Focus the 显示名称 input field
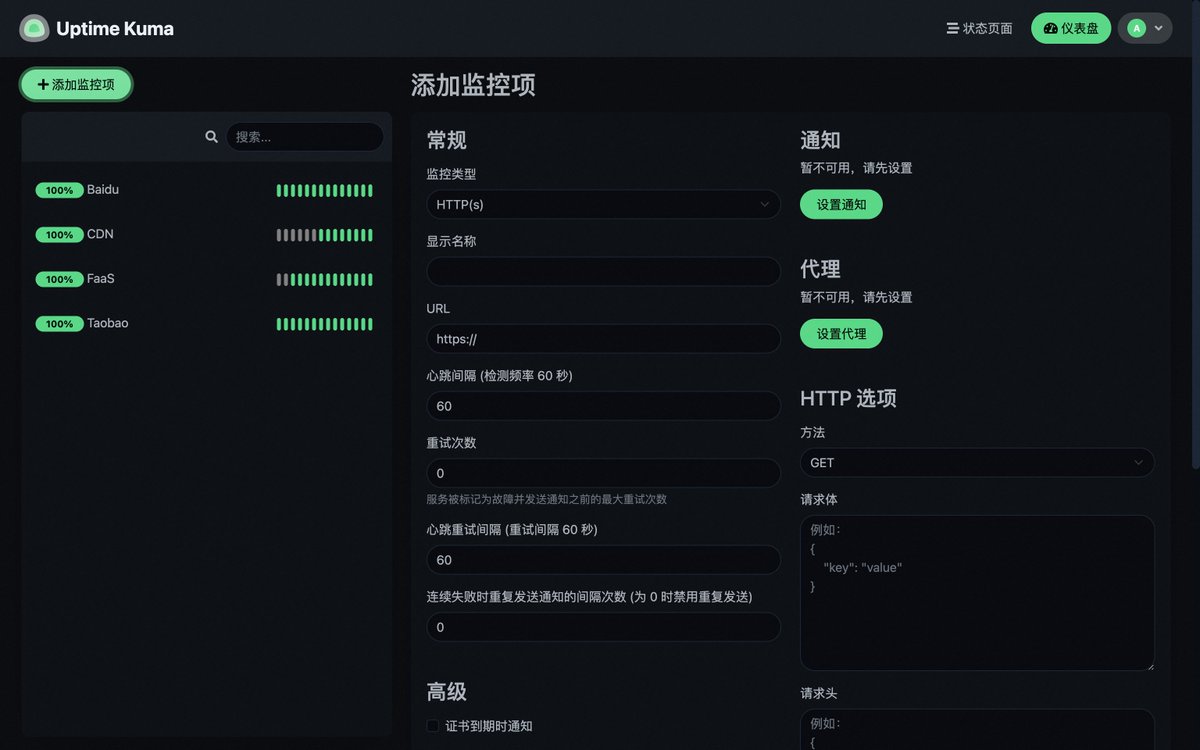 point(603,272)
